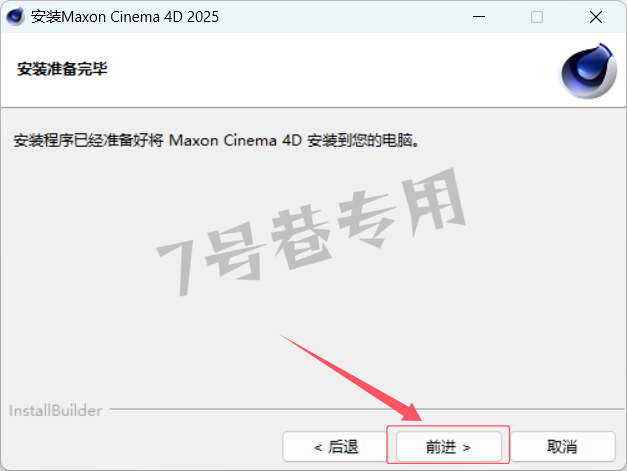Click the Cinema 4D title bar icon

point(15,17)
